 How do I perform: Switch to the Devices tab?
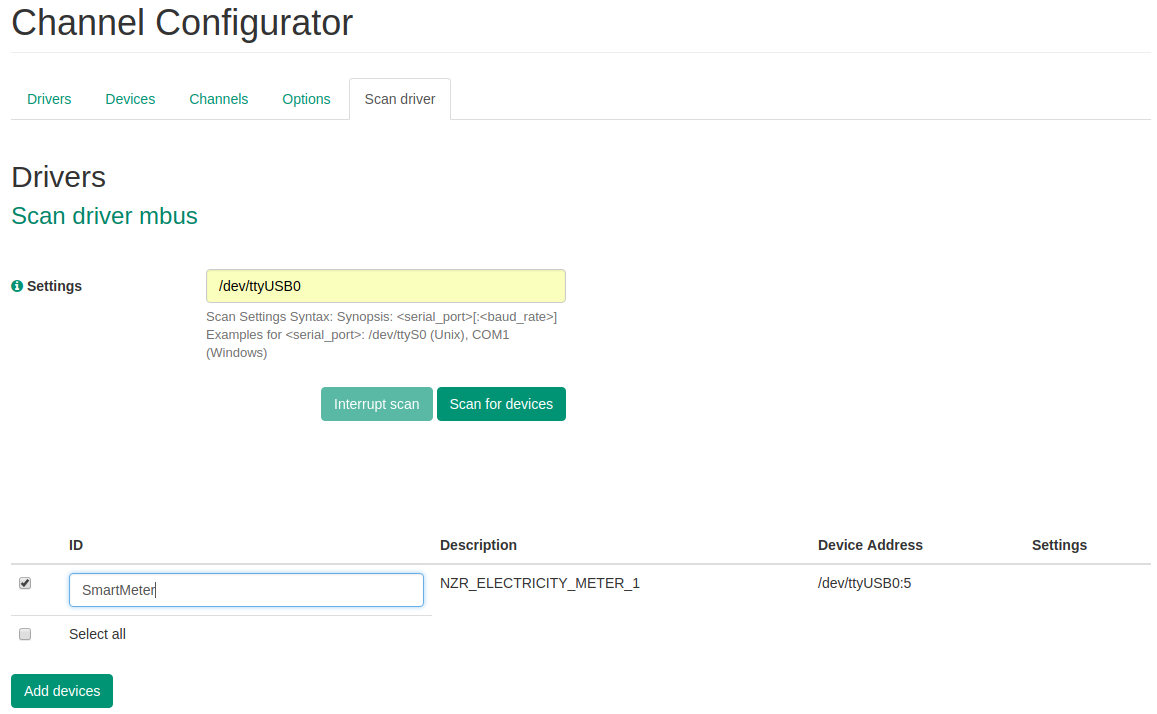130,99
